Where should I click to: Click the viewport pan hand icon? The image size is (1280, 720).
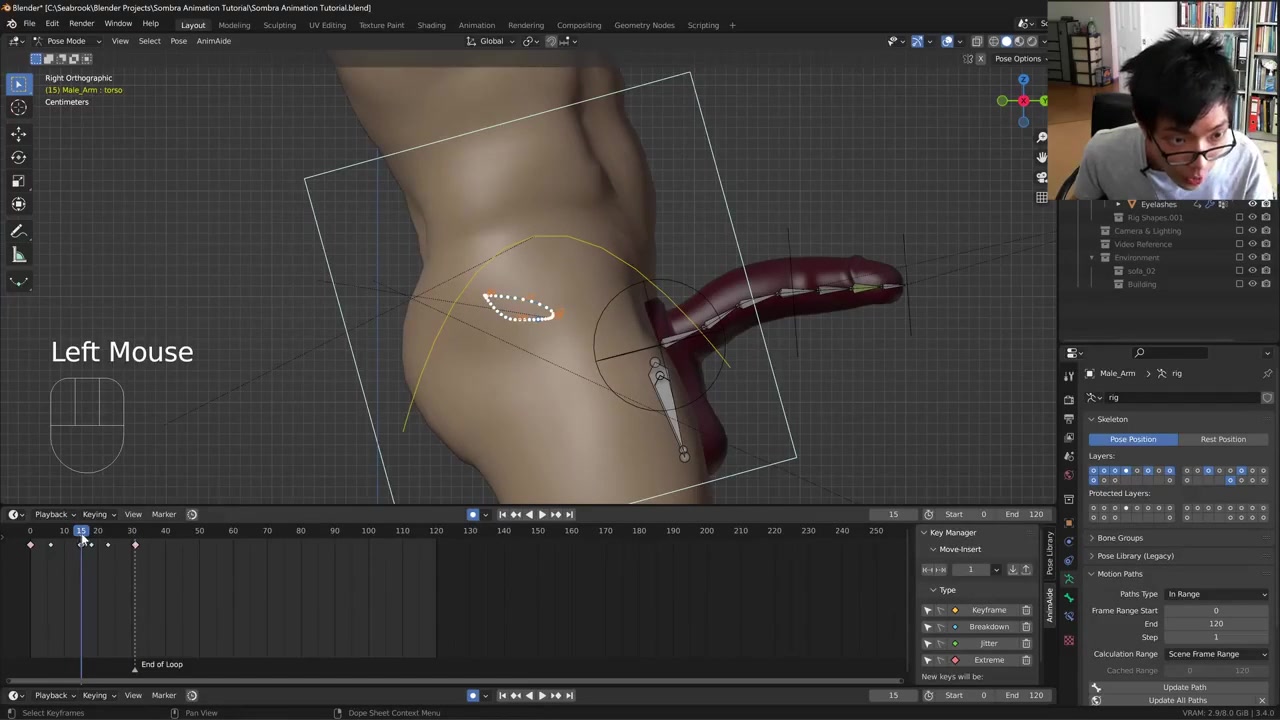[x=1041, y=157]
